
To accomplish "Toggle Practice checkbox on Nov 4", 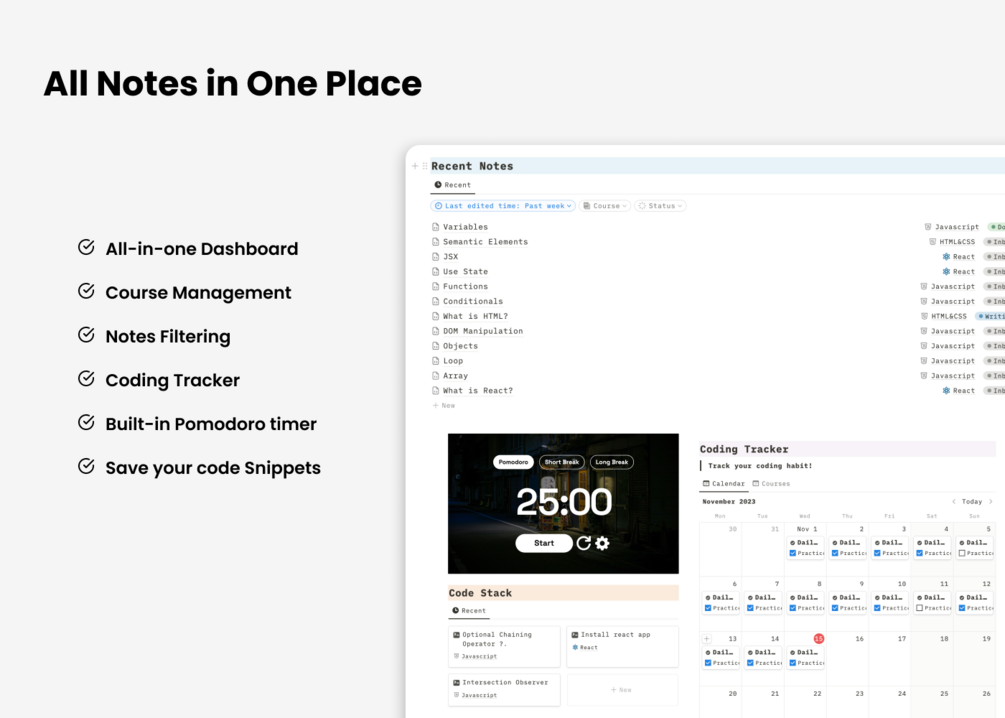I will click(920, 553).
